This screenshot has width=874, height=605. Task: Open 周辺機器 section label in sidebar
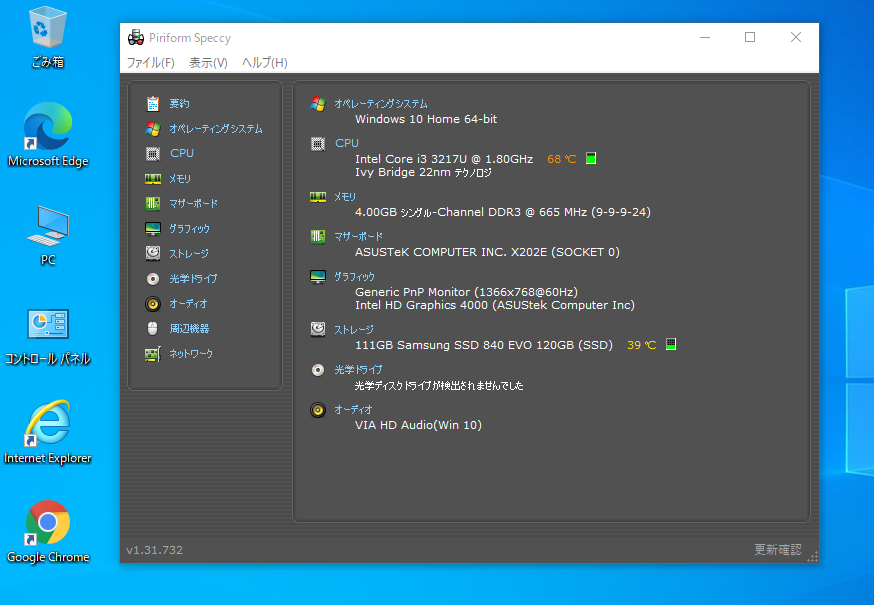190,328
